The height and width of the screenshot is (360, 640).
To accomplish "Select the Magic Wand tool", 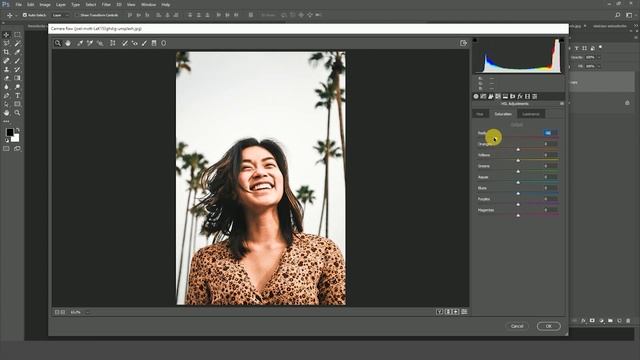I will point(18,43).
